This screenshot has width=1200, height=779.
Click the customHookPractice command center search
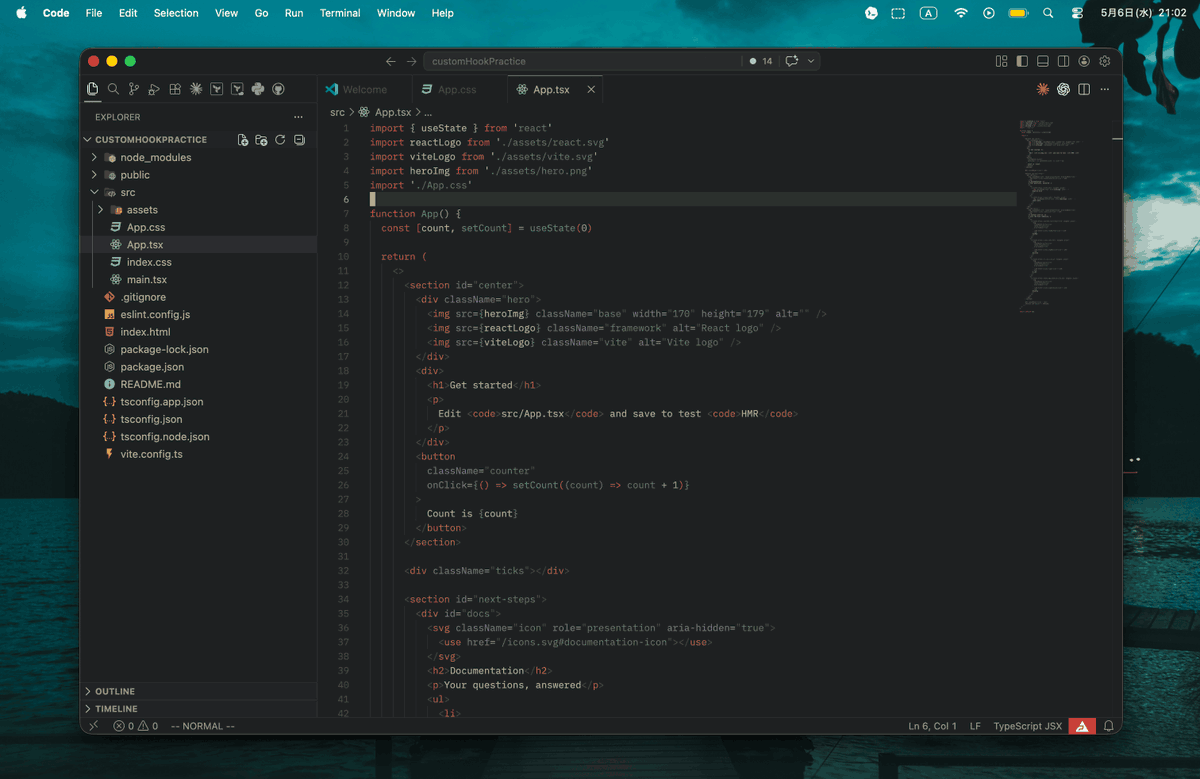585,61
